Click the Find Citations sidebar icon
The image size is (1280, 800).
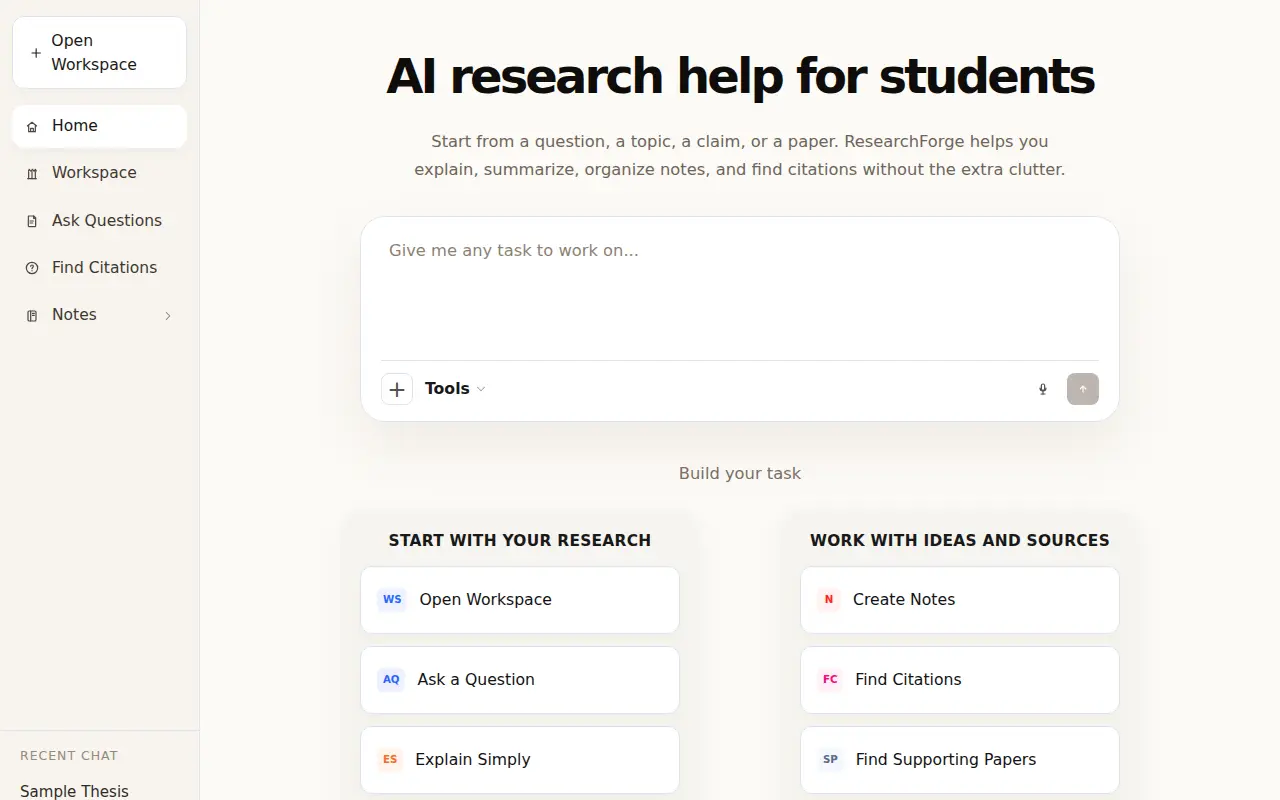click(32, 268)
